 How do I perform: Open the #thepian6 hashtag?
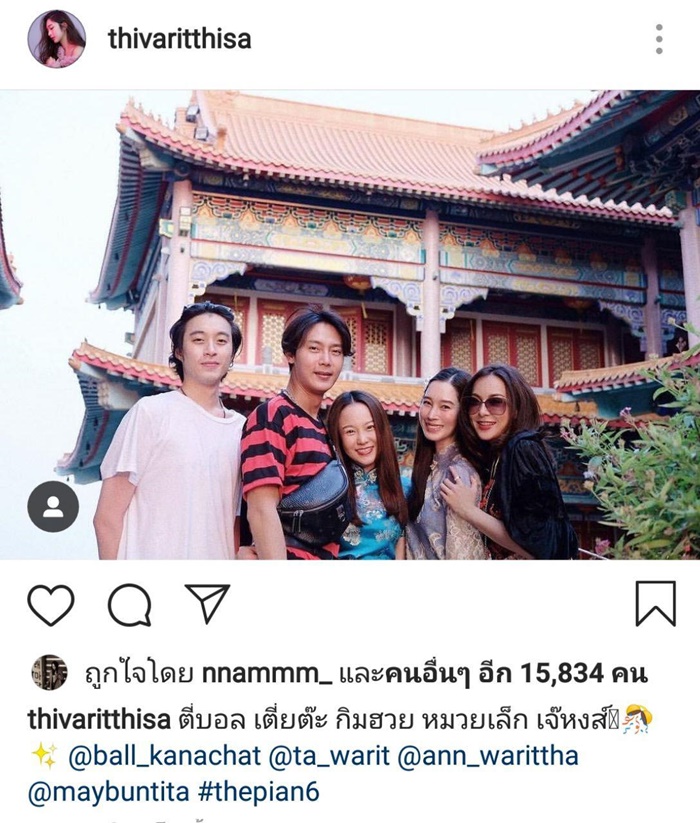coord(259,792)
